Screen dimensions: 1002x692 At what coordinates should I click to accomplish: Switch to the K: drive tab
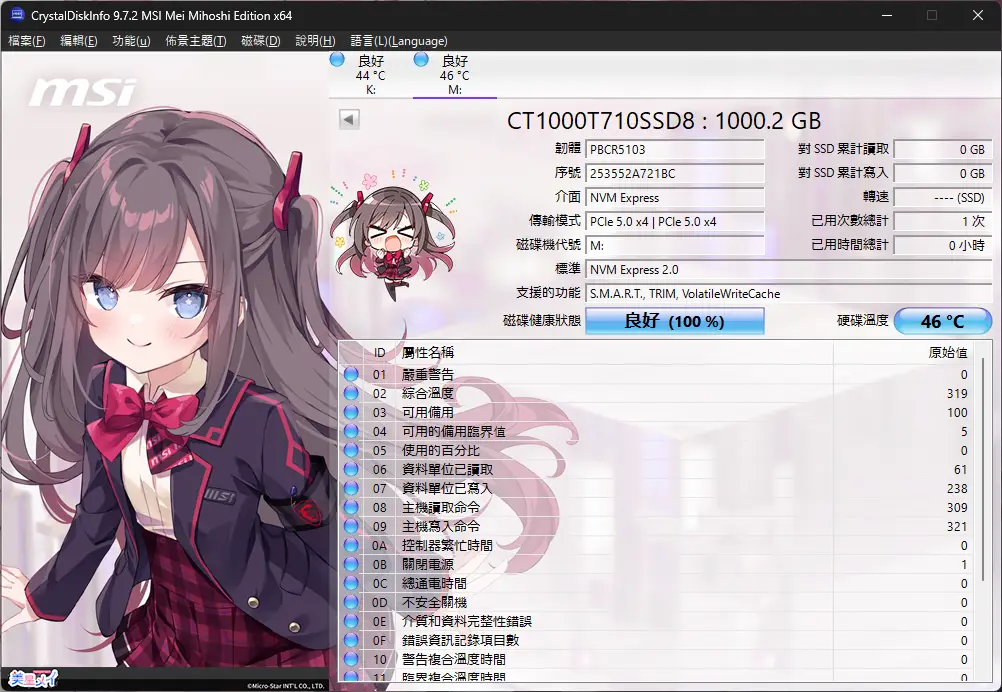tap(370, 76)
